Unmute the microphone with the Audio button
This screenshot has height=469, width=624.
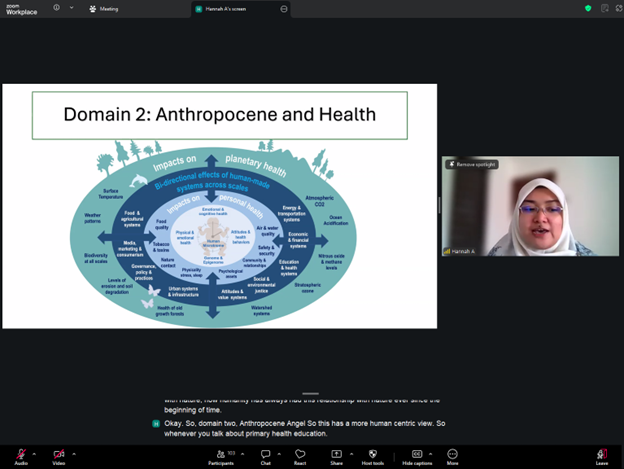20,454
